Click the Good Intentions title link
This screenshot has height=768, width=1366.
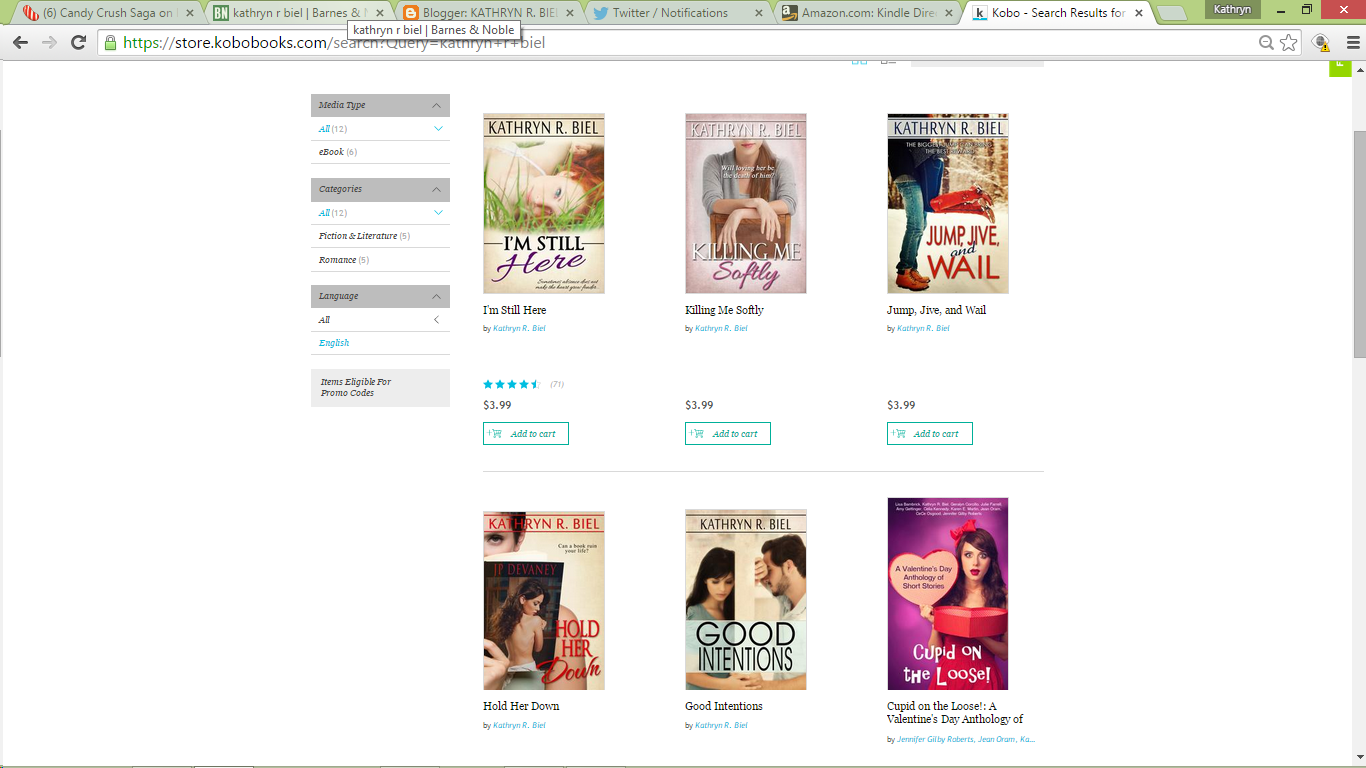[x=724, y=706]
